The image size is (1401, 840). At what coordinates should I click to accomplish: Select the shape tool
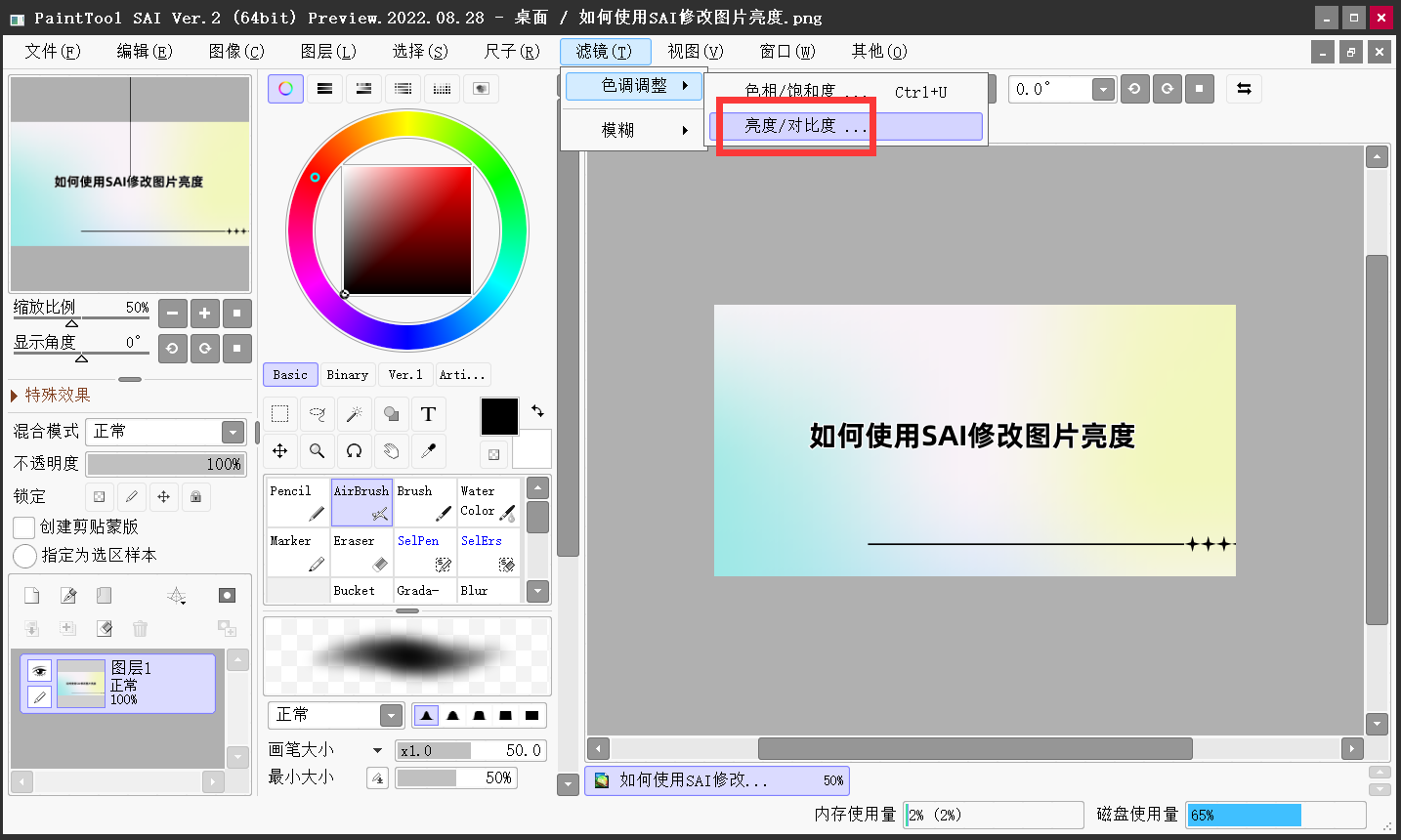tap(391, 414)
